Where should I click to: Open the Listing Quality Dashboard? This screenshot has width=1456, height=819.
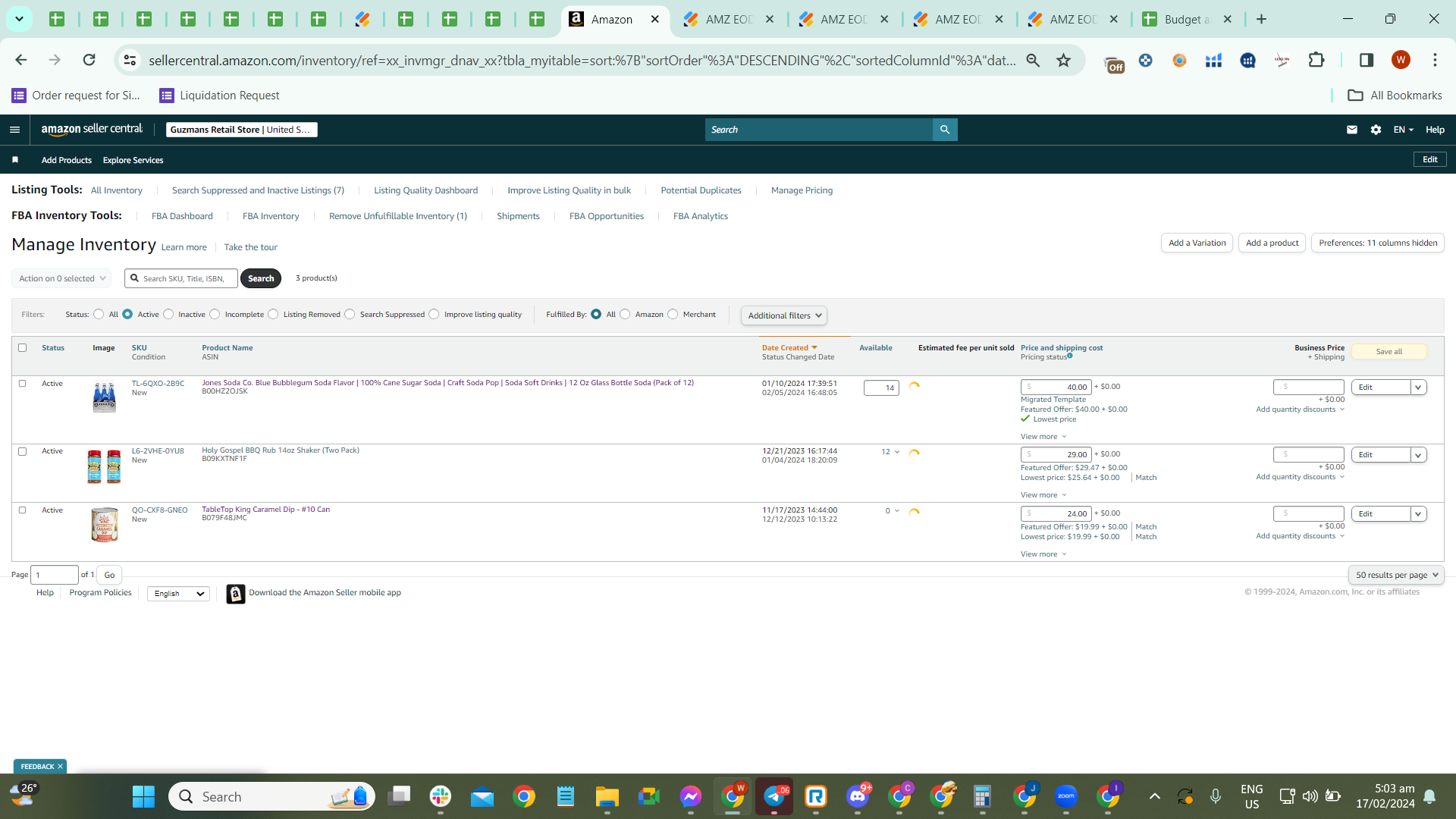pyautogui.click(x=425, y=190)
